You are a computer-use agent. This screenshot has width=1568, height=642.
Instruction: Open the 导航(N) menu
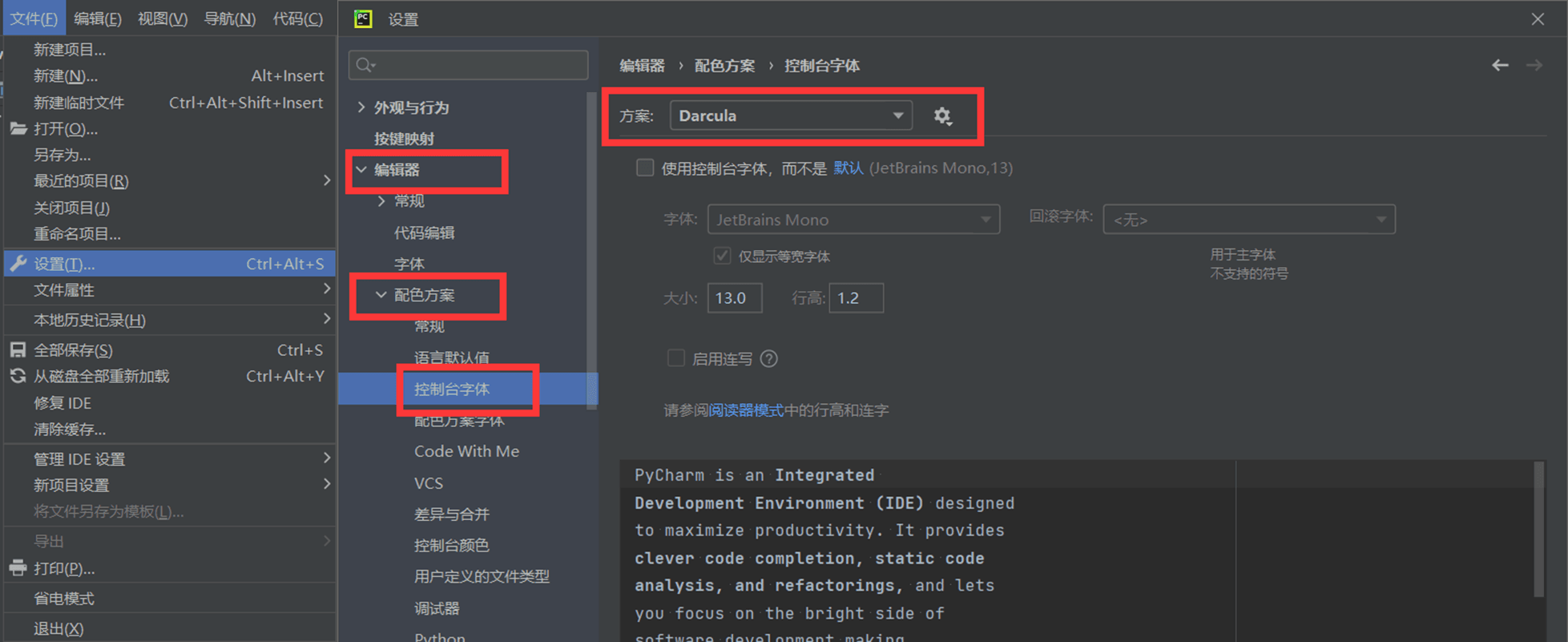tap(230, 18)
